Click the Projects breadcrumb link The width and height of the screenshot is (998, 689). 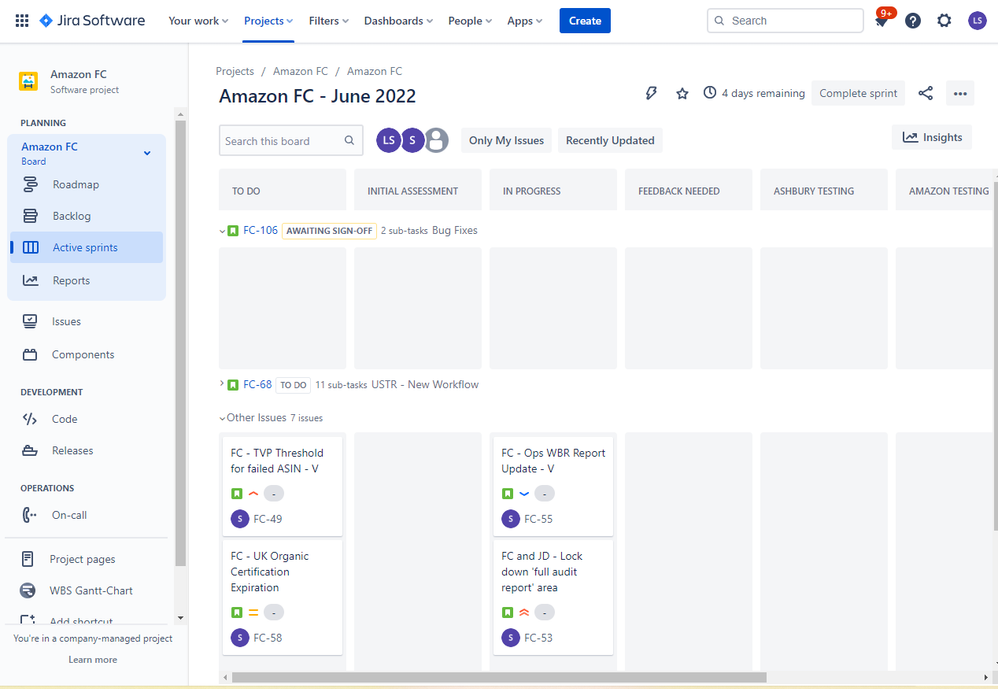point(235,71)
